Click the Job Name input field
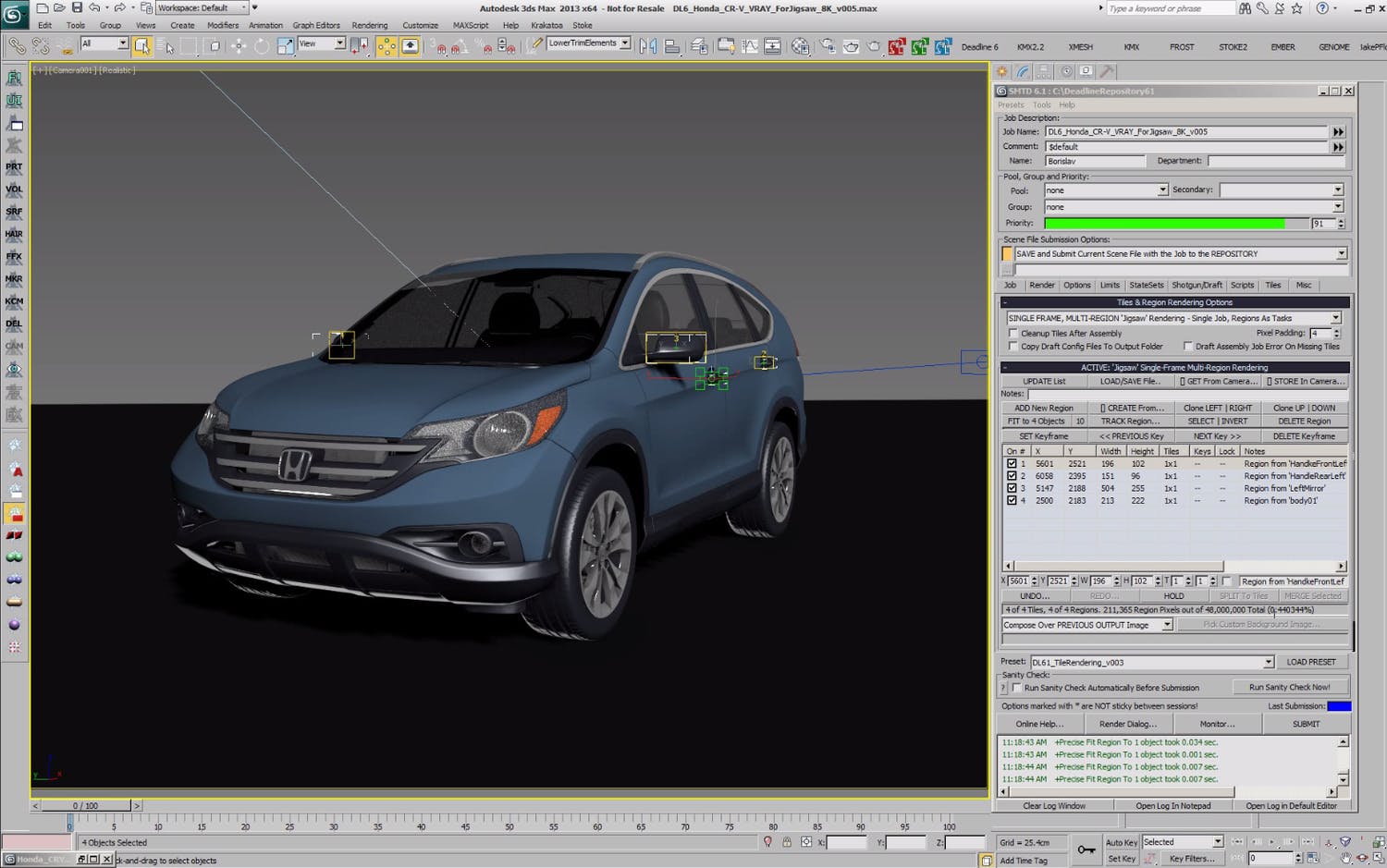1387x868 pixels. pos(1186,131)
